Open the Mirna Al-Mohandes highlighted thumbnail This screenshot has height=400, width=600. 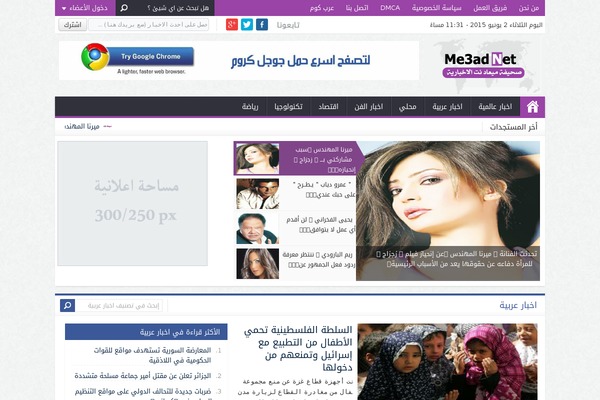point(257,158)
